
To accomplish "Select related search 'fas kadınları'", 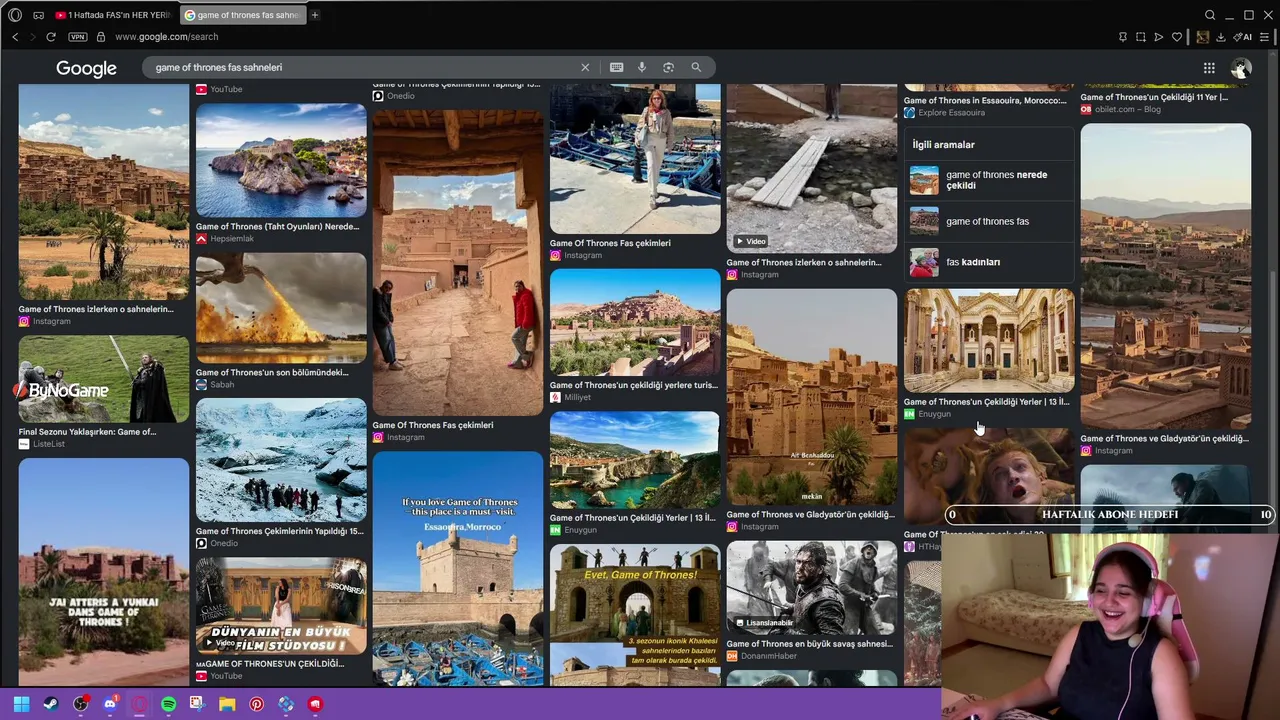I will (989, 262).
